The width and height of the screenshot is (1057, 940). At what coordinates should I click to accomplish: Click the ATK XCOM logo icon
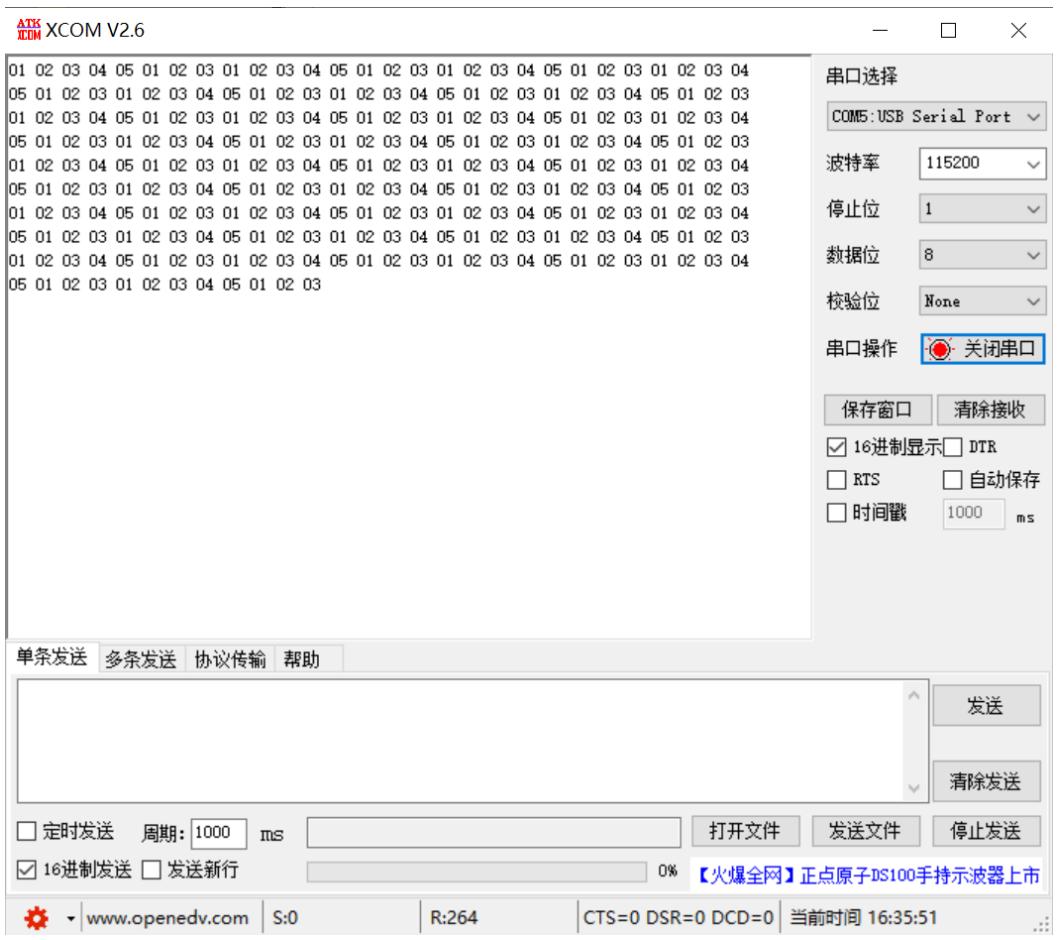28,30
